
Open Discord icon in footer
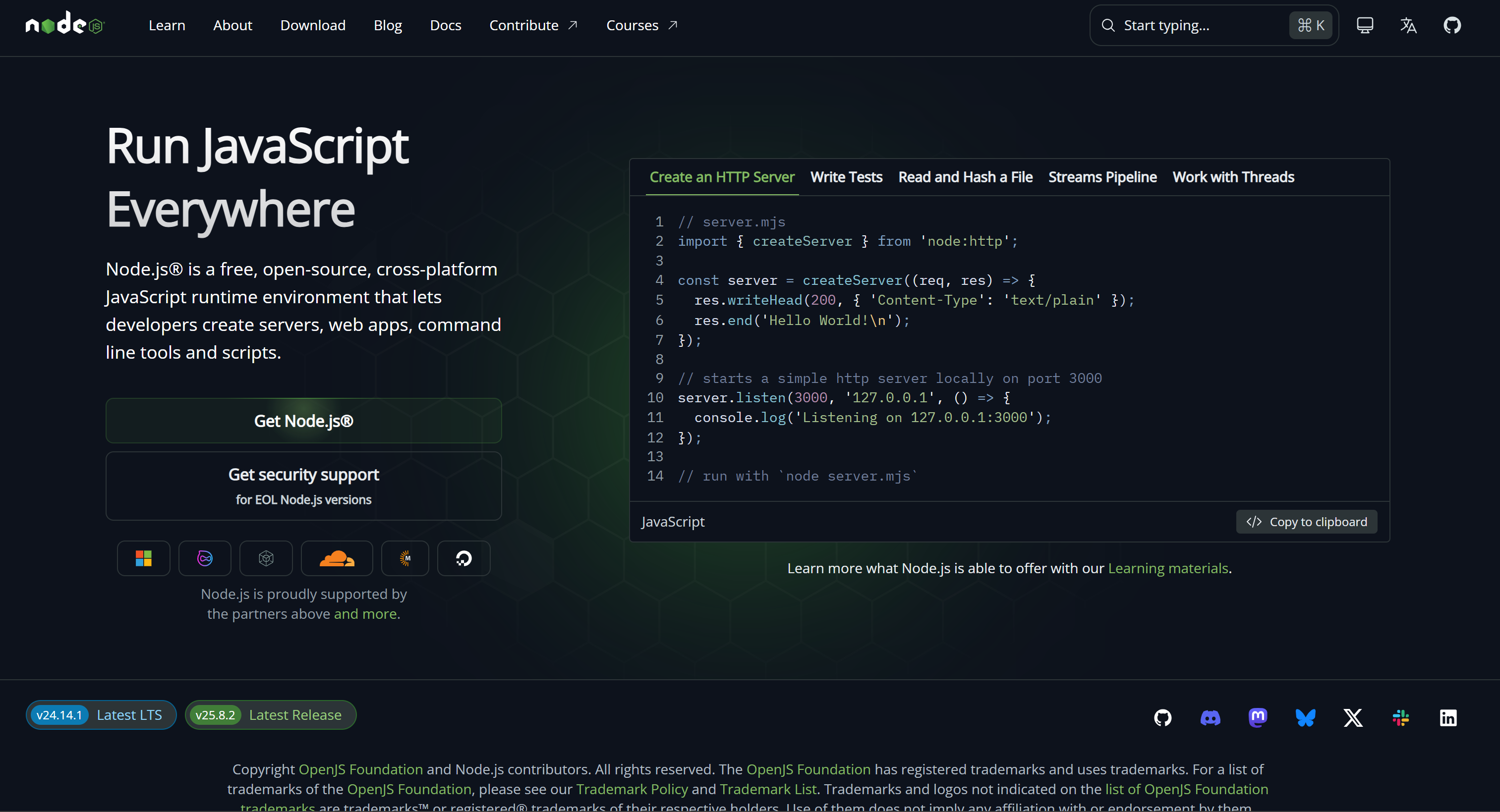point(1210,718)
